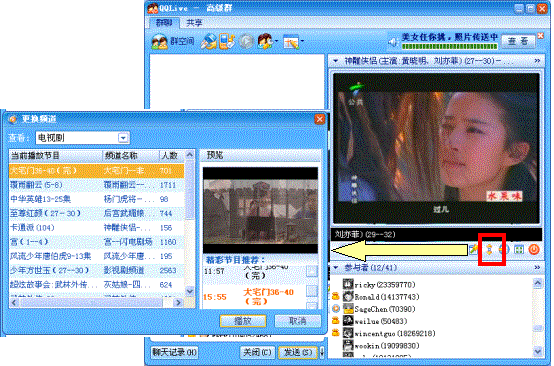Select the 覆雨翻云 (5-8) row
This screenshot has height=366, width=554.
96,185
